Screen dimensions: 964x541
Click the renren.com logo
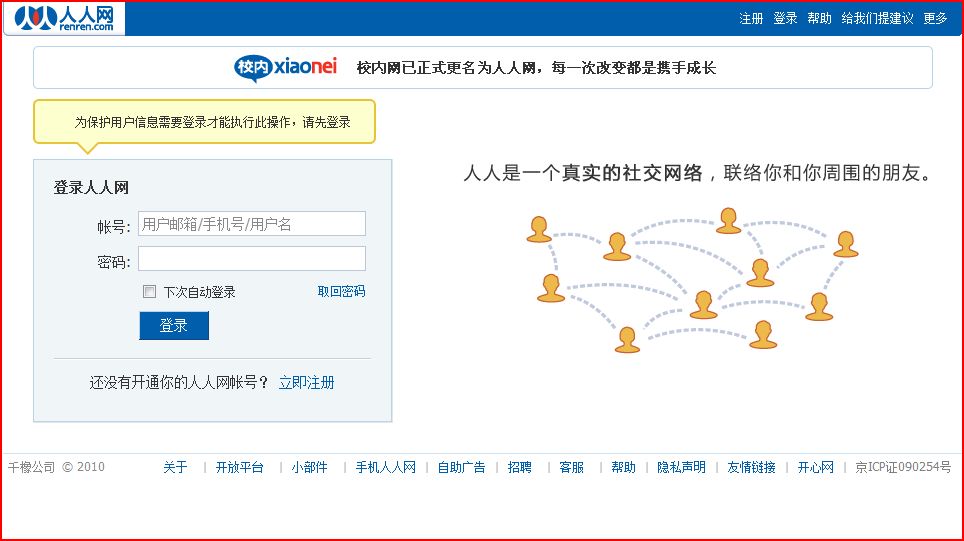coord(64,18)
